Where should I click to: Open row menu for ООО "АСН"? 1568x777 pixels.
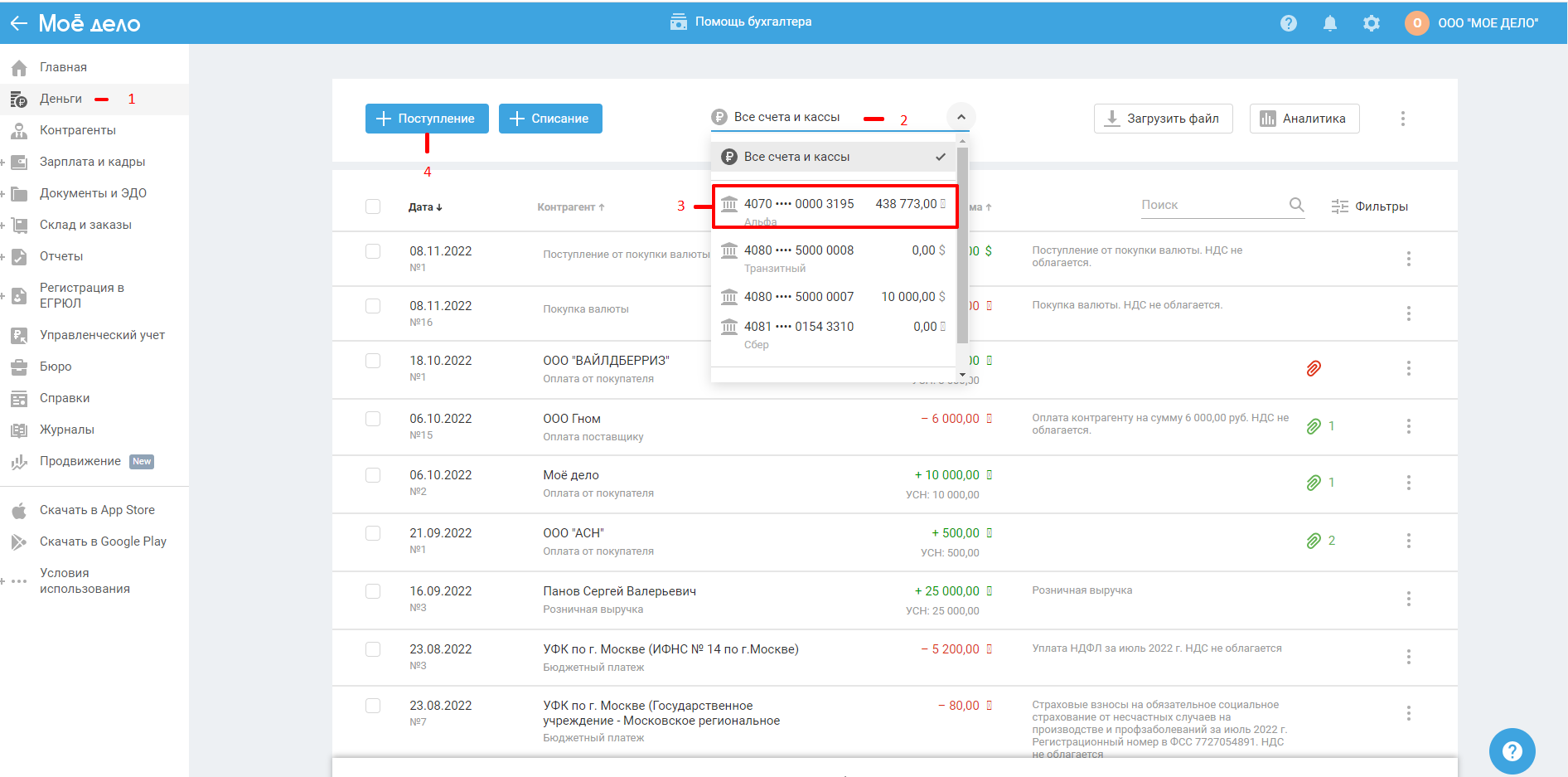1408,541
